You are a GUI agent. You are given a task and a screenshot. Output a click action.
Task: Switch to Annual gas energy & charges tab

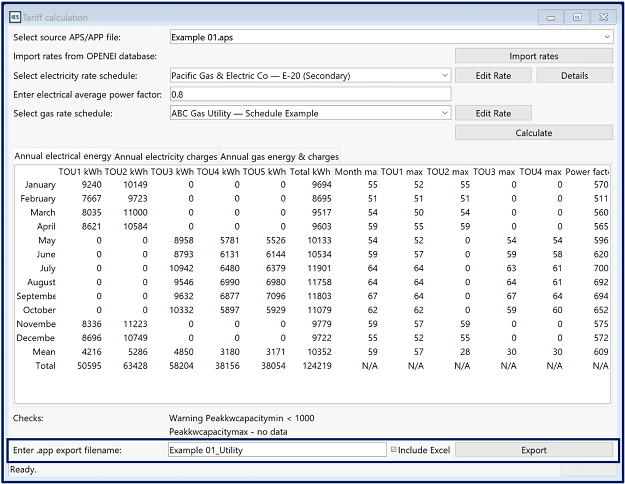[x=279, y=156]
